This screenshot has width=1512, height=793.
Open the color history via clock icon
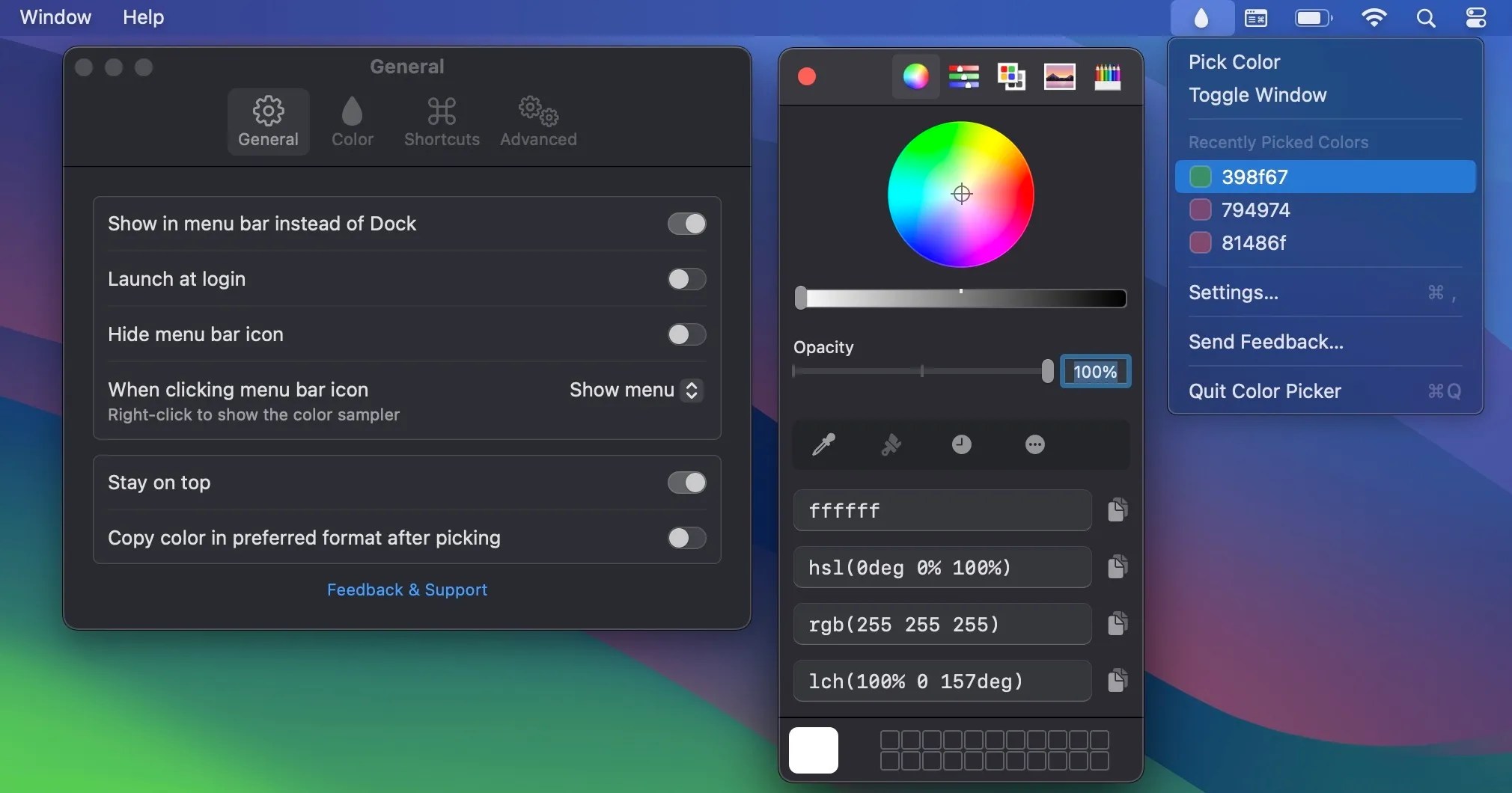(x=960, y=444)
